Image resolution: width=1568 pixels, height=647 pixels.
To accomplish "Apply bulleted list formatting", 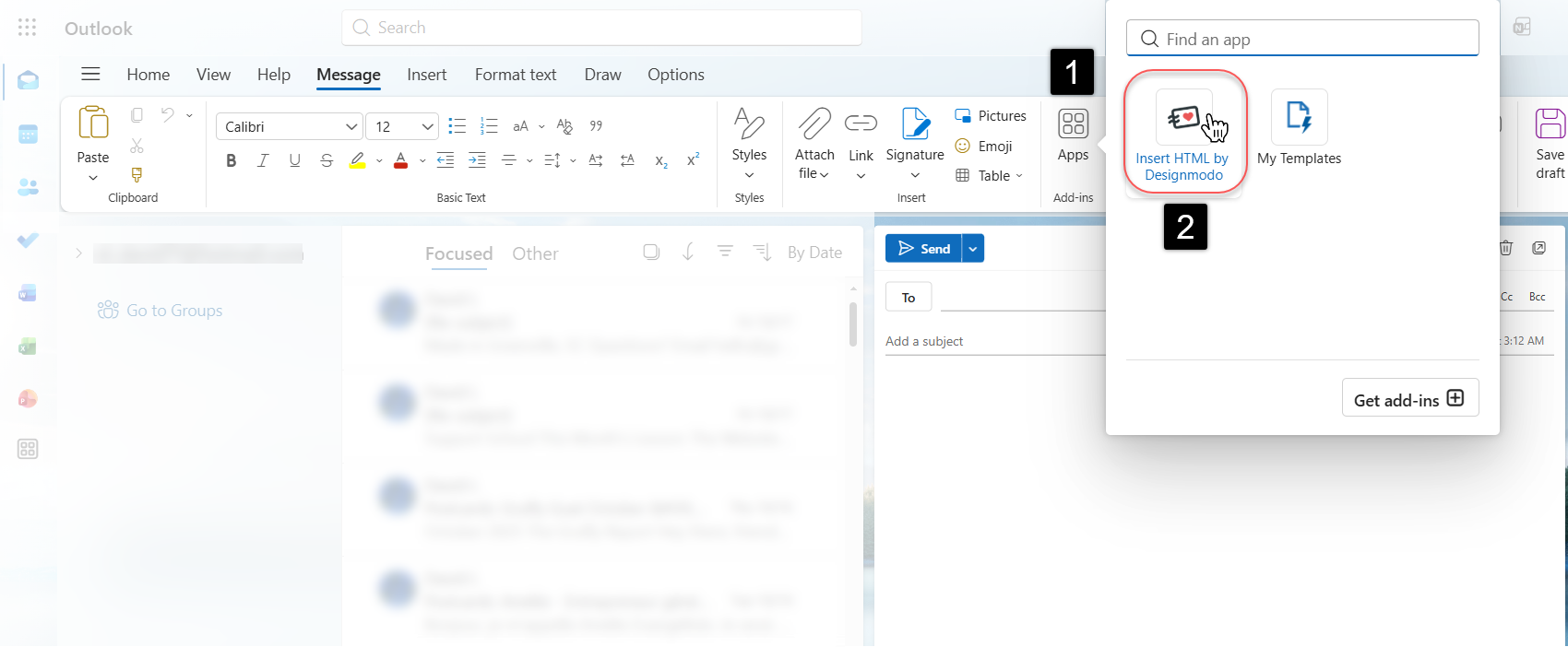I will tap(457, 126).
